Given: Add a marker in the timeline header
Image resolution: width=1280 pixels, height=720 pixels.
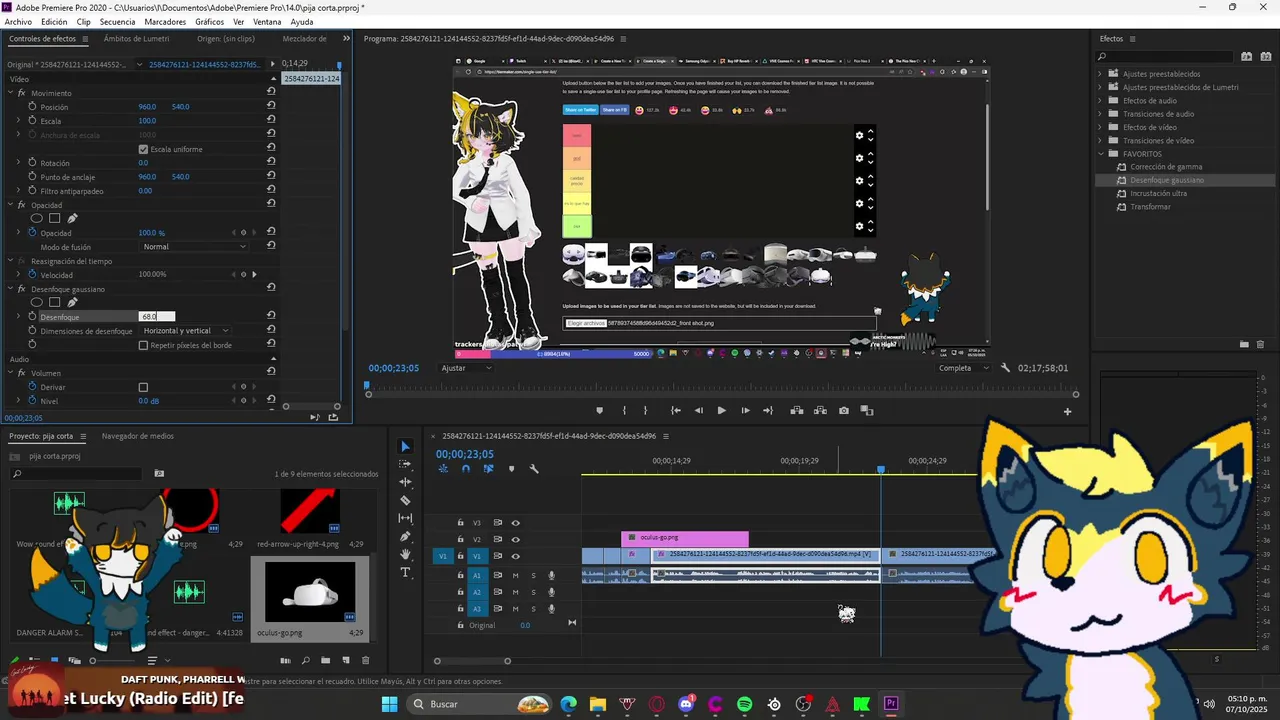Looking at the screenshot, I should tap(511, 469).
